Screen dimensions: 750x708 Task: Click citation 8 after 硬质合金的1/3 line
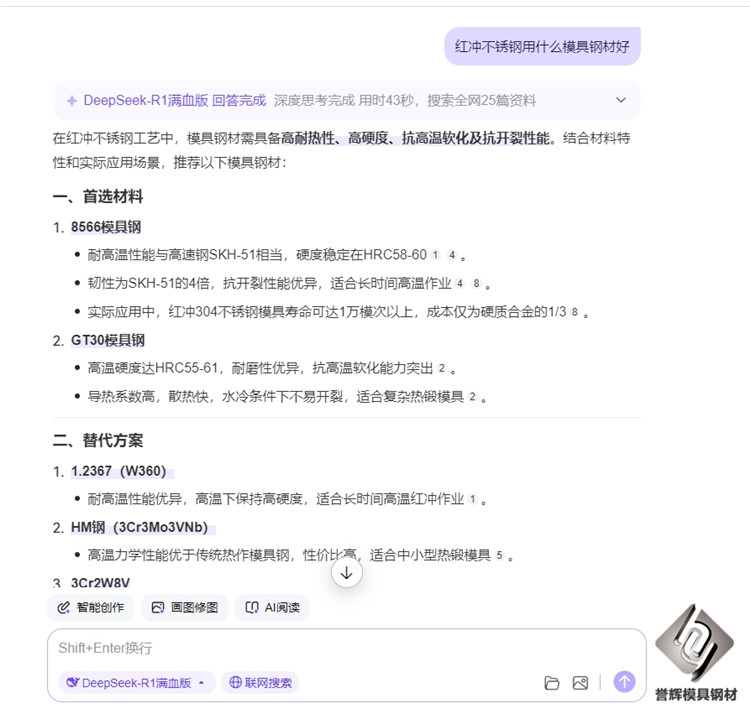[x=574, y=312]
